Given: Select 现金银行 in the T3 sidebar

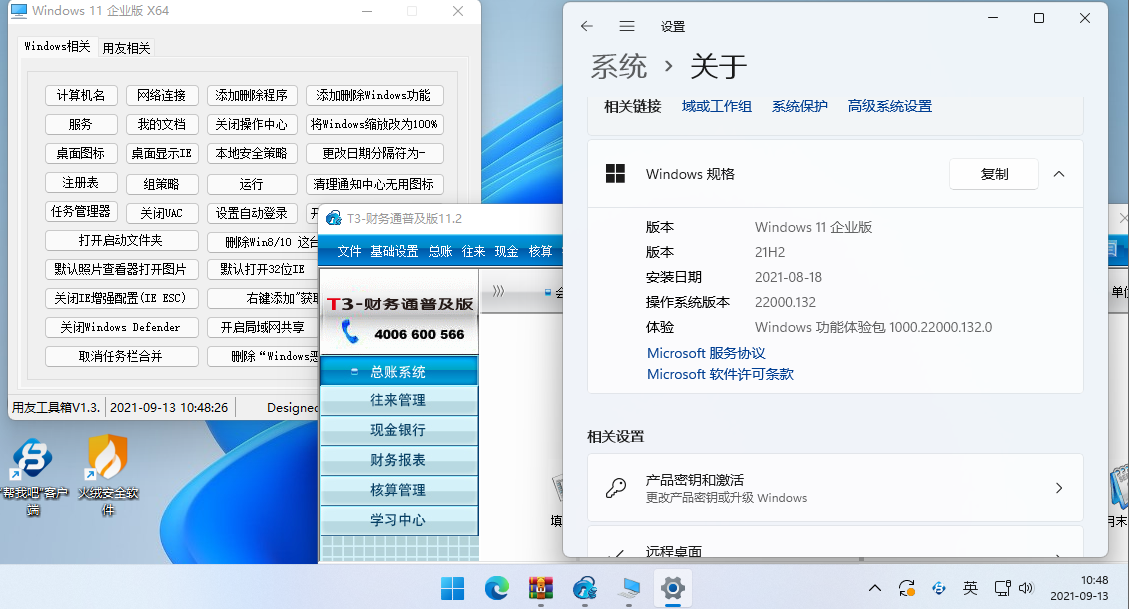Looking at the screenshot, I should tap(398, 430).
